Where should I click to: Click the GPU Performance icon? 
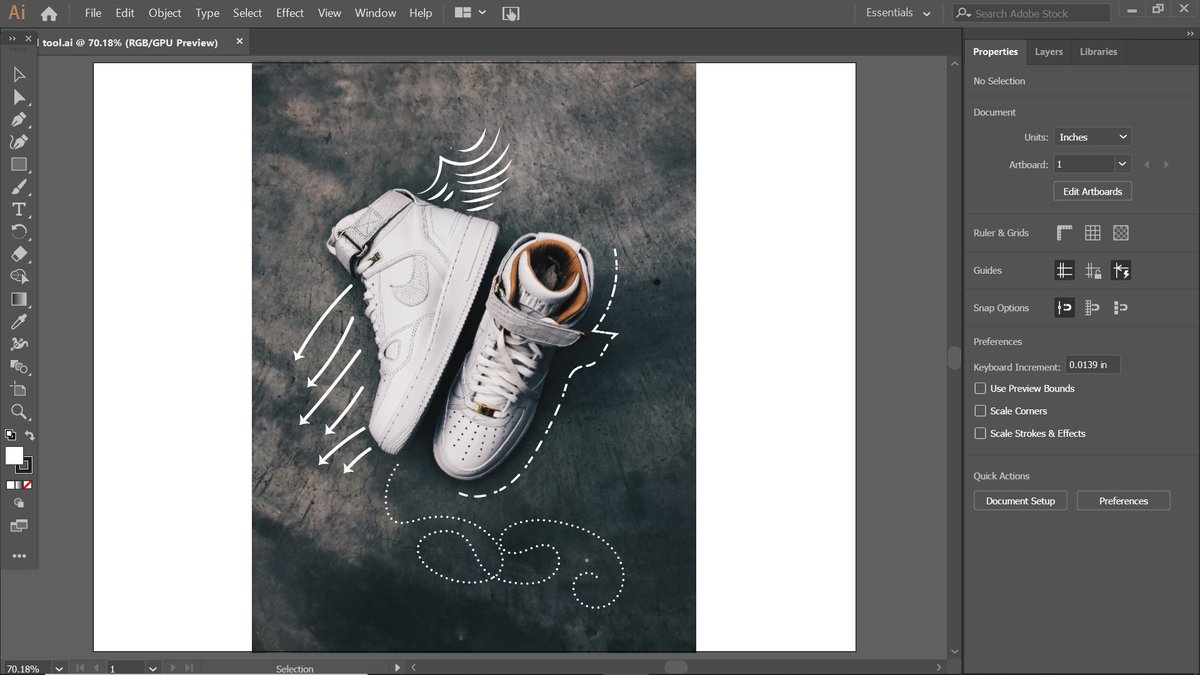[510, 13]
